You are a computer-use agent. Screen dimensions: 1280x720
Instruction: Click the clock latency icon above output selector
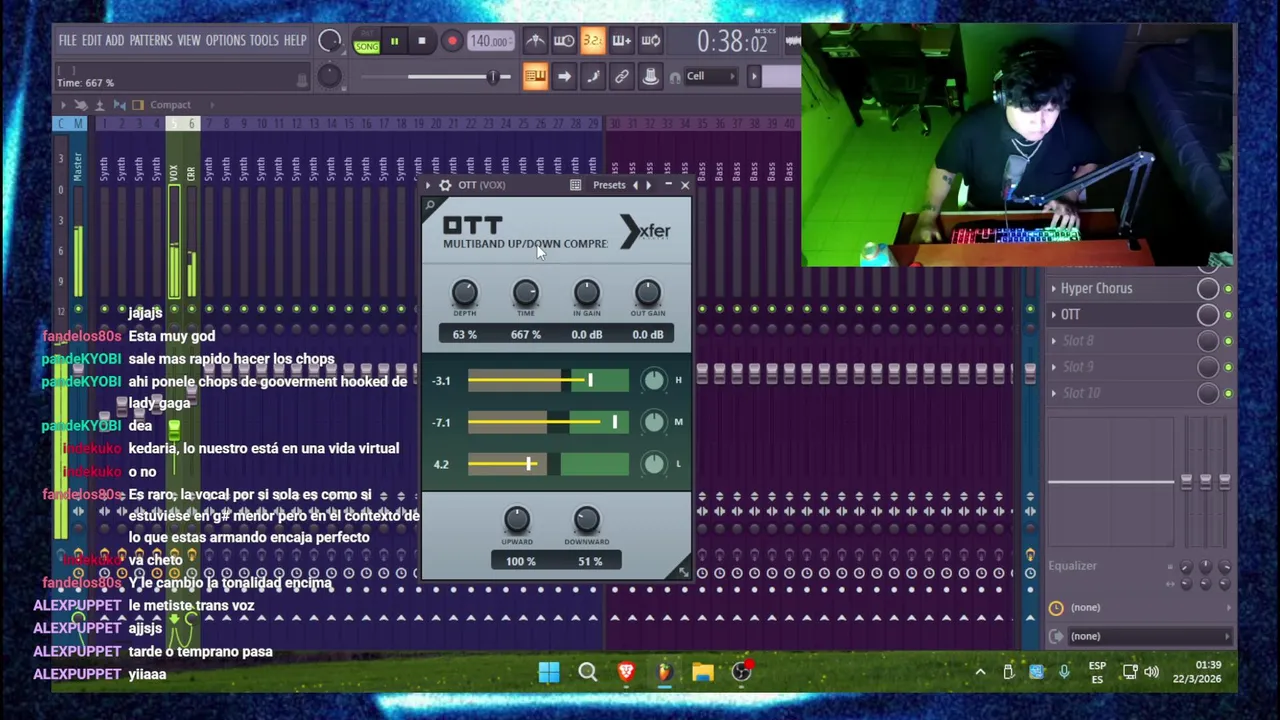1056,608
